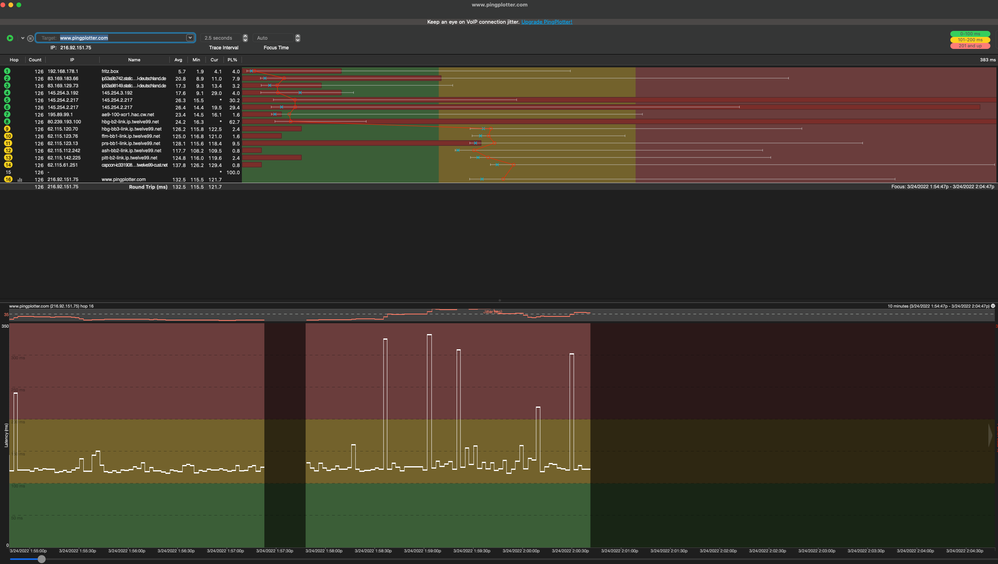Expand options arrow next to play button
The image size is (998, 564).
click(22, 38)
